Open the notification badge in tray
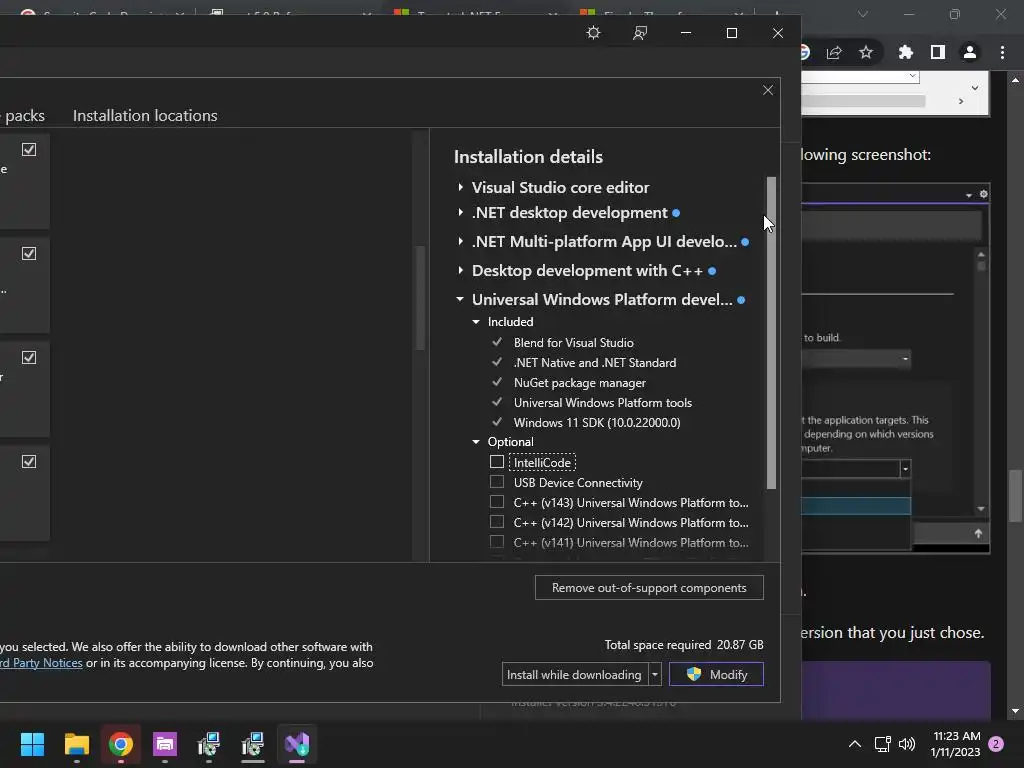The width and height of the screenshot is (1024, 768). pyautogui.click(x=996, y=744)
